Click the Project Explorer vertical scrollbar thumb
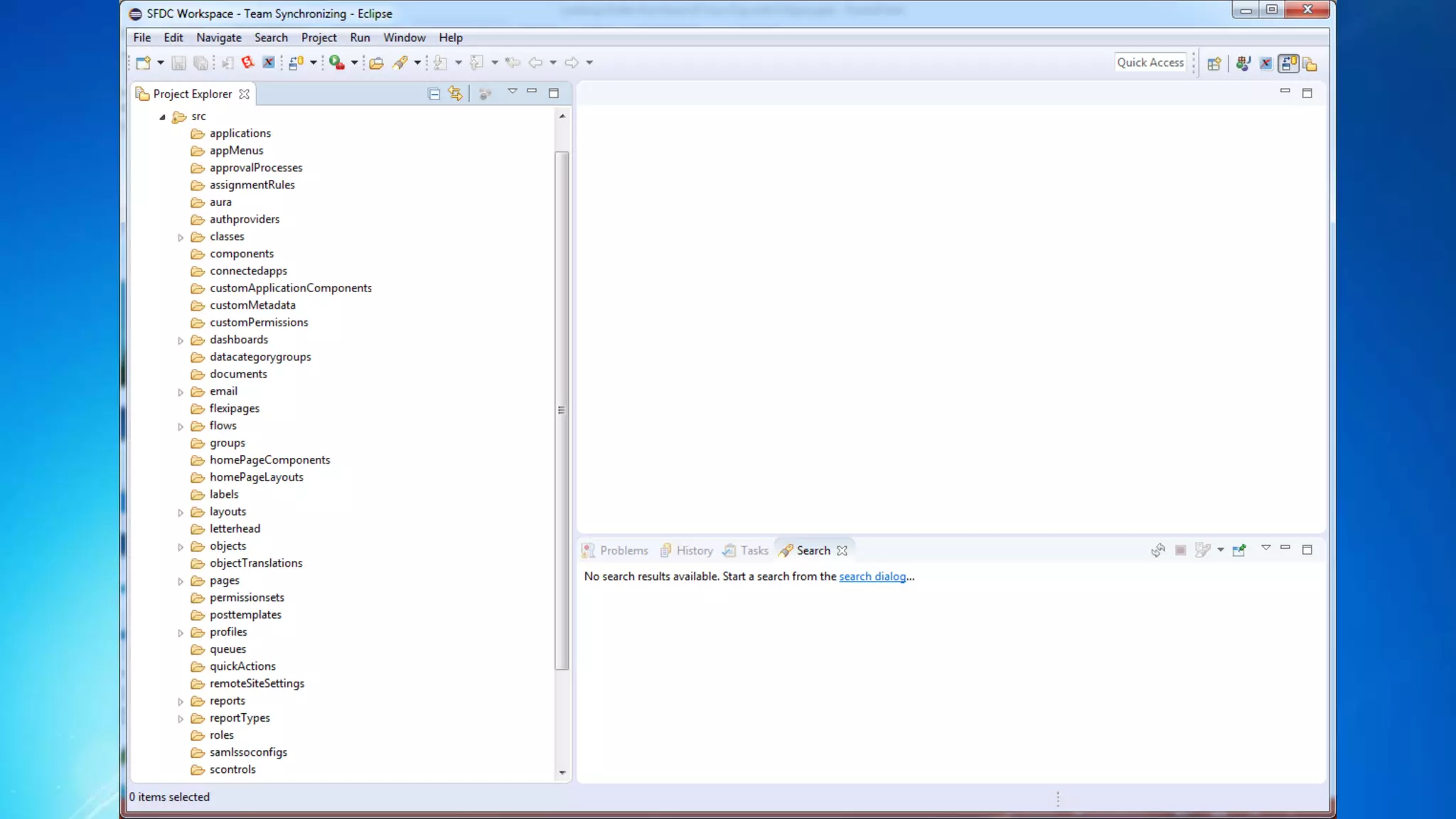The height and width of the screenshot is (819, 1456). (562, 410)
